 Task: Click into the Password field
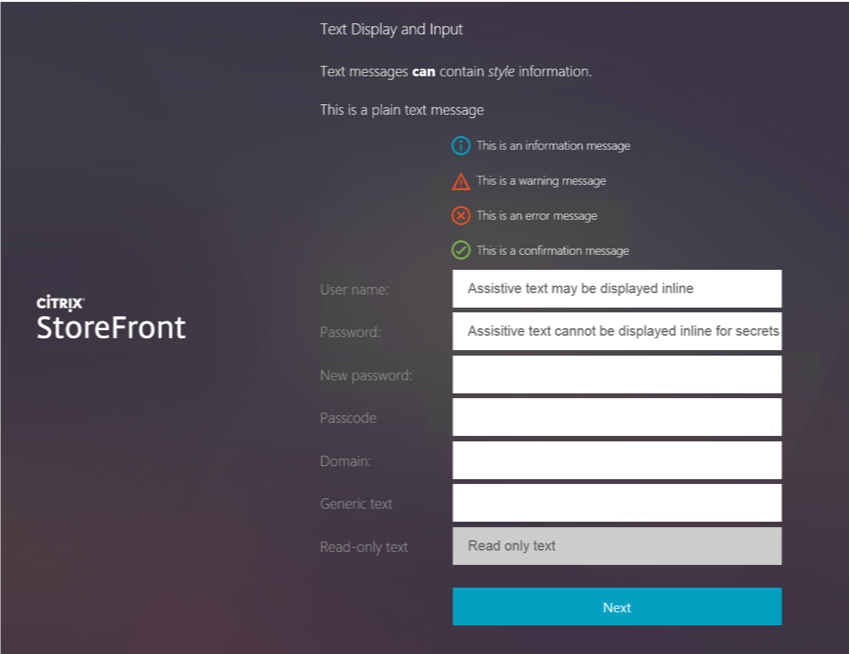click(616, 331)
